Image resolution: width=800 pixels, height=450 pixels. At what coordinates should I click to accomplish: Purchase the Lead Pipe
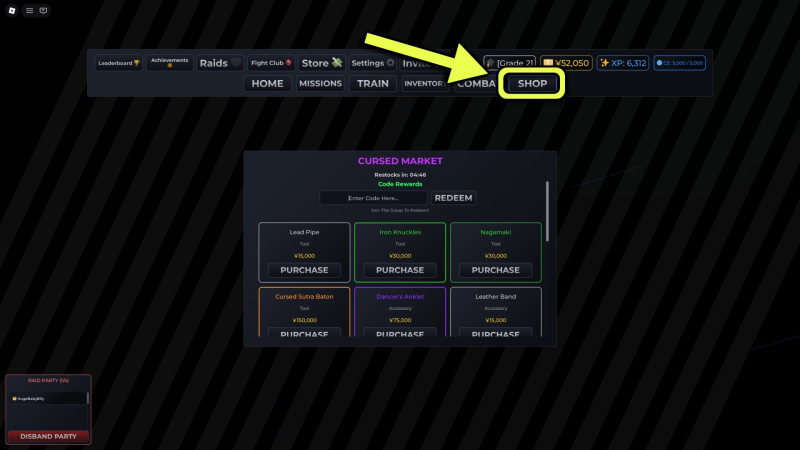[304, 270]
